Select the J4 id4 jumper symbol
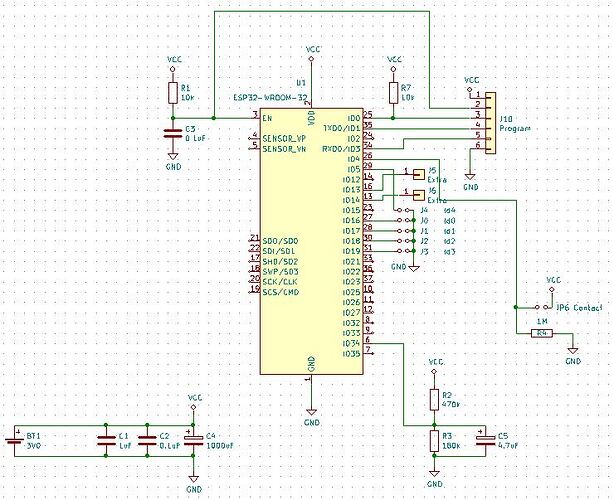This screenshot has height=500, width=613. [404, 210]
